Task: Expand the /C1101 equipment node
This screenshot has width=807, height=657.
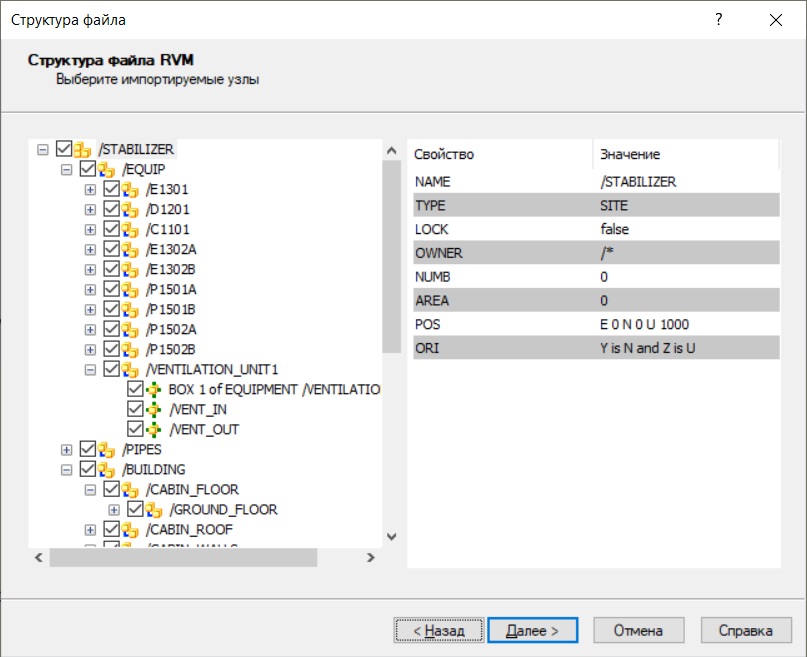Action: pos(90,230)
